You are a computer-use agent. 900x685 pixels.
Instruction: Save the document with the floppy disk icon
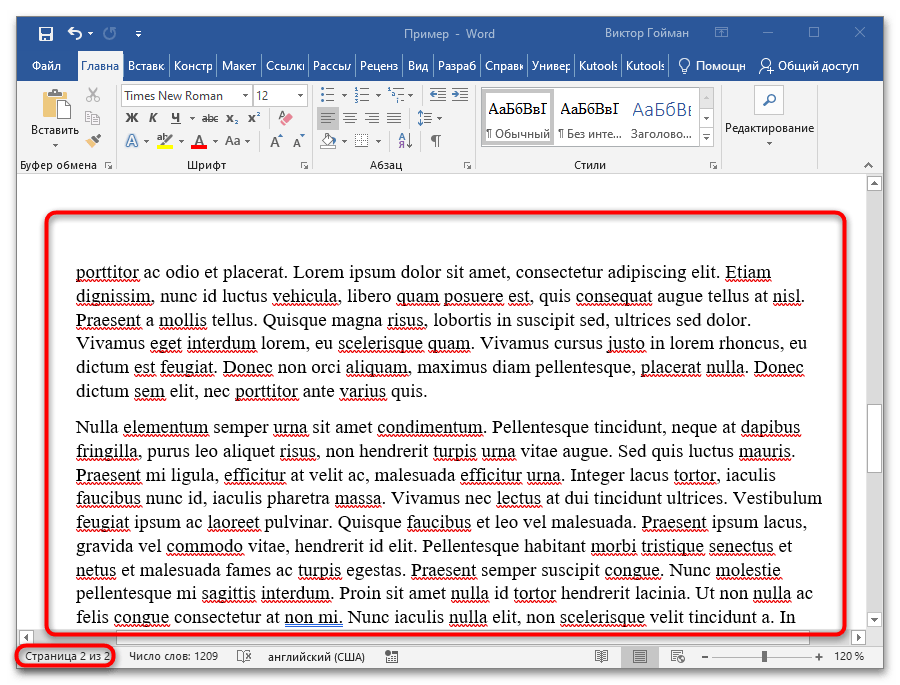[x=45, y=33]
